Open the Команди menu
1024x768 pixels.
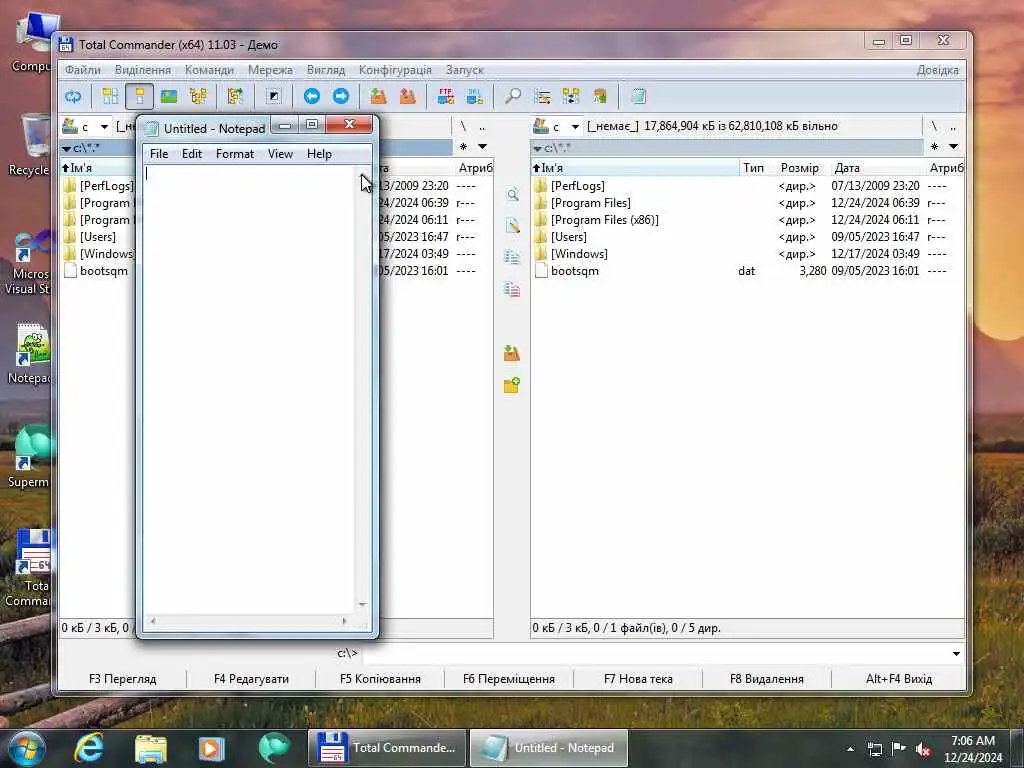(210, 70)
